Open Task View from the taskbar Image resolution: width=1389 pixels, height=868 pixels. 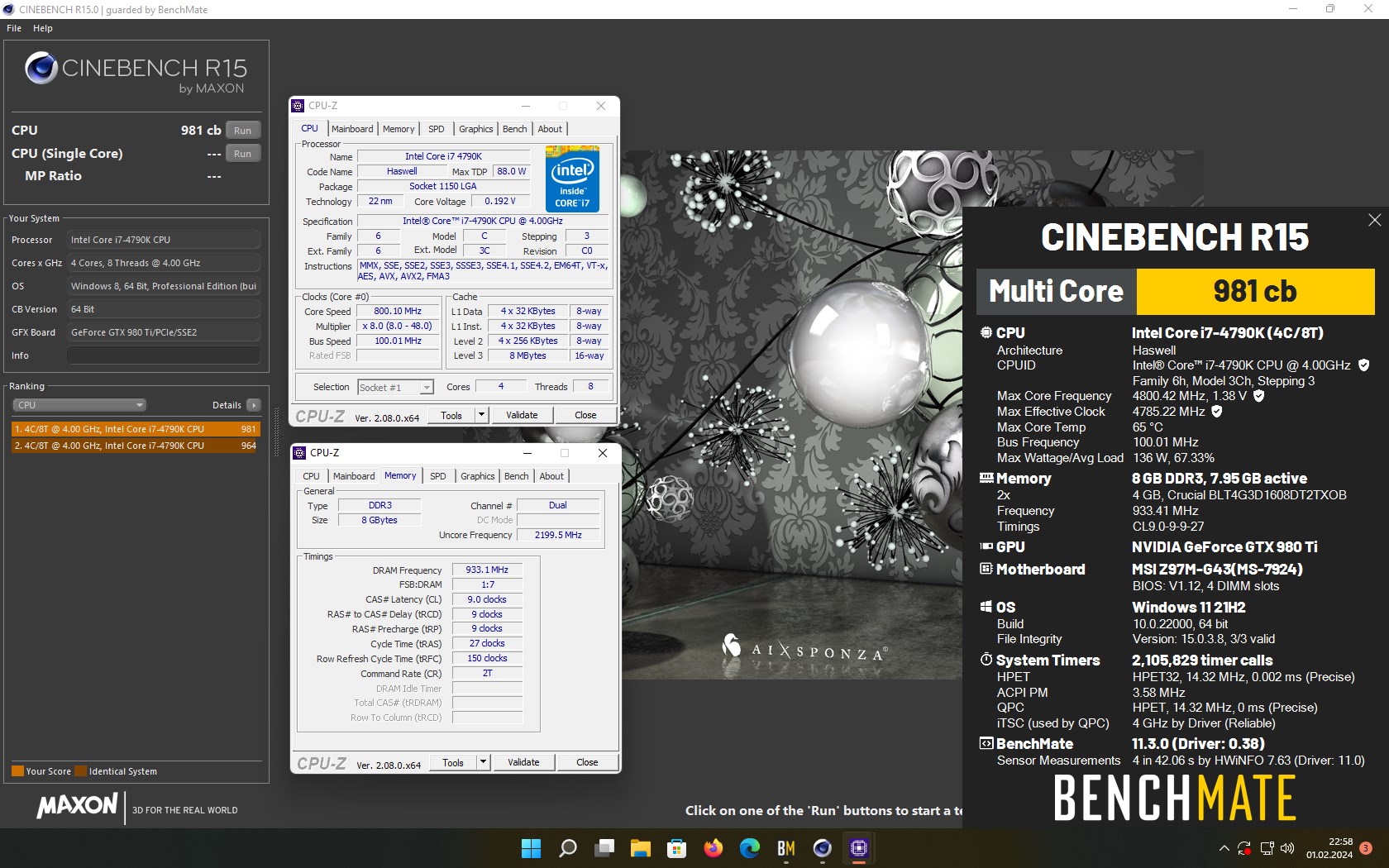pos(605,848)
